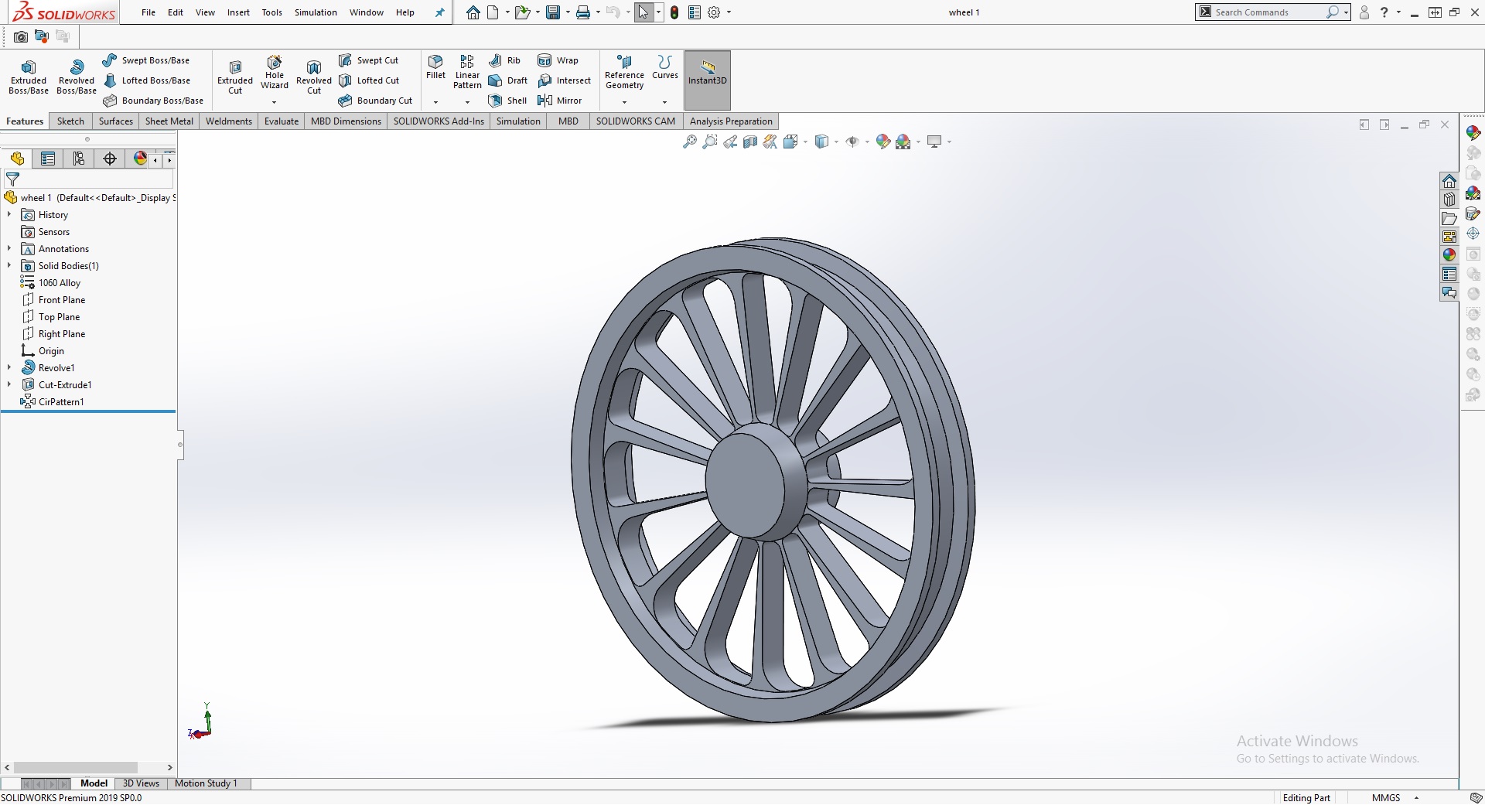Open Appearances, Scenes, and Decals pane
Image resolution: width=1485 pixels, height=812 pixels.
click(x=1449, y=254)
